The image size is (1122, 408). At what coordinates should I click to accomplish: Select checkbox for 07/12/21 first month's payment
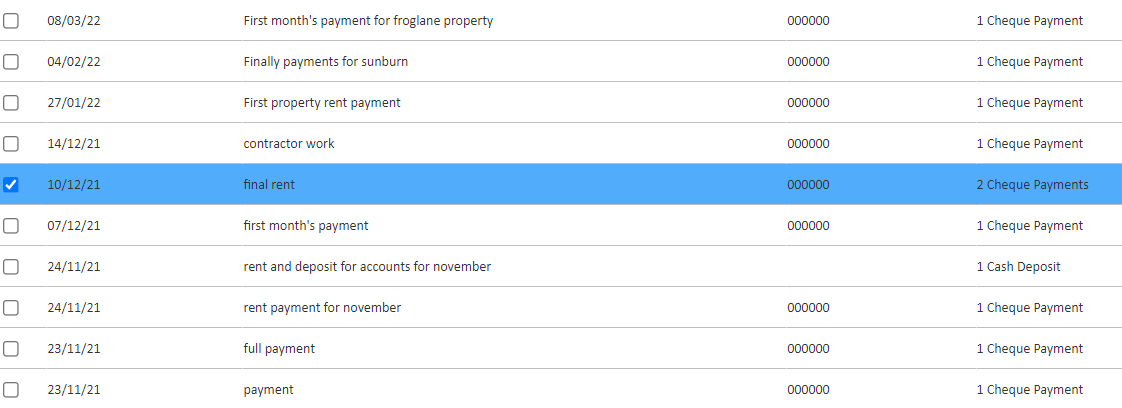click(x=11, y=226)
